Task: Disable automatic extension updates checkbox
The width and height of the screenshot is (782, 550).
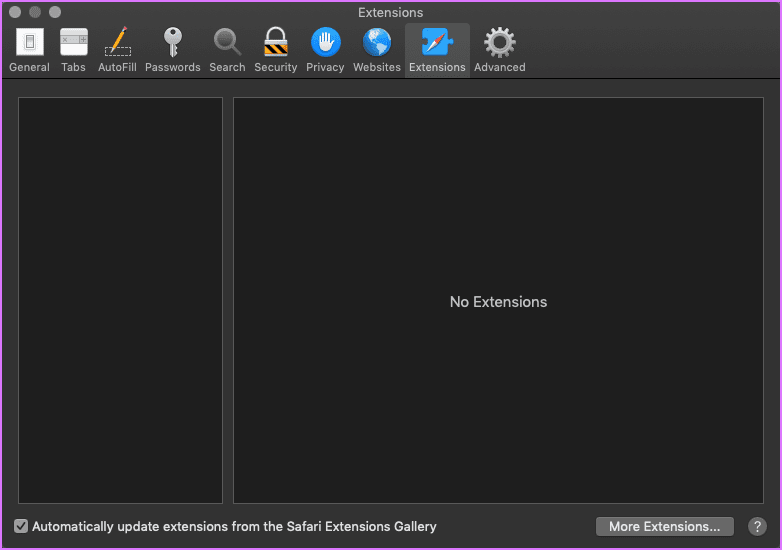Action: 21,526
